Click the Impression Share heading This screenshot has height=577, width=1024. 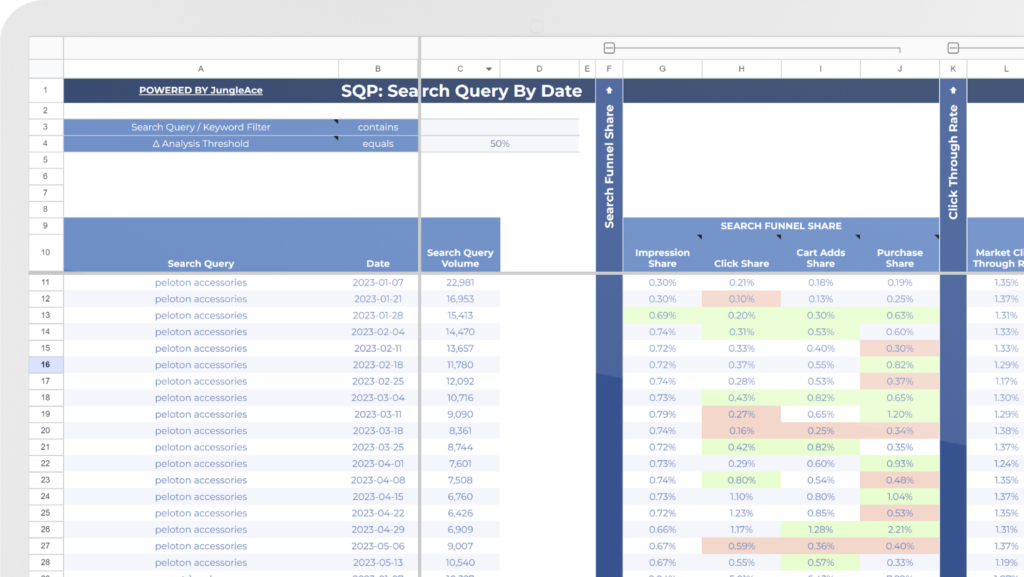pyautogui.click(x=662, y=258)
